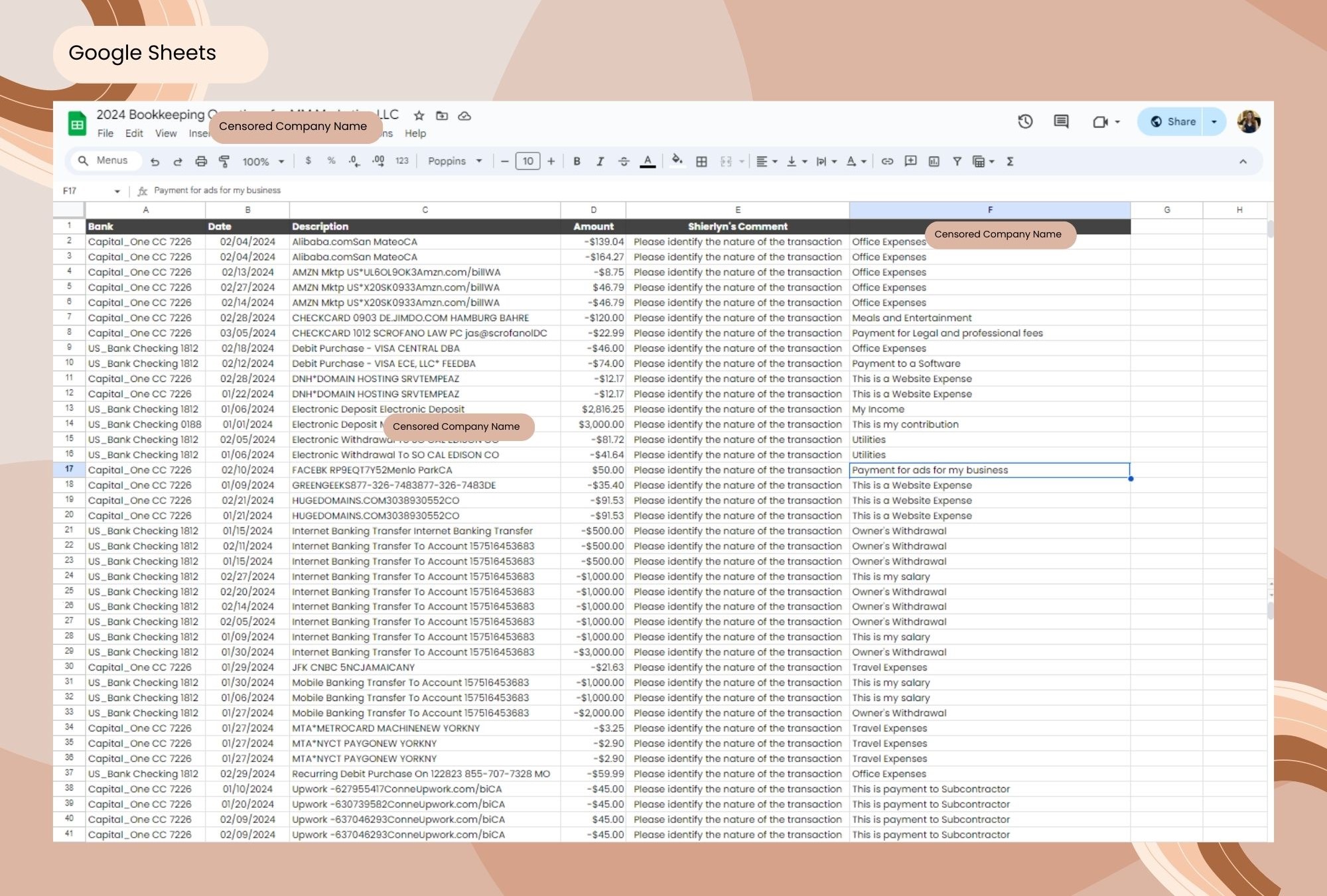Open the Help menu
This screenshot has width=1327, height=896.
pos(415,133)
